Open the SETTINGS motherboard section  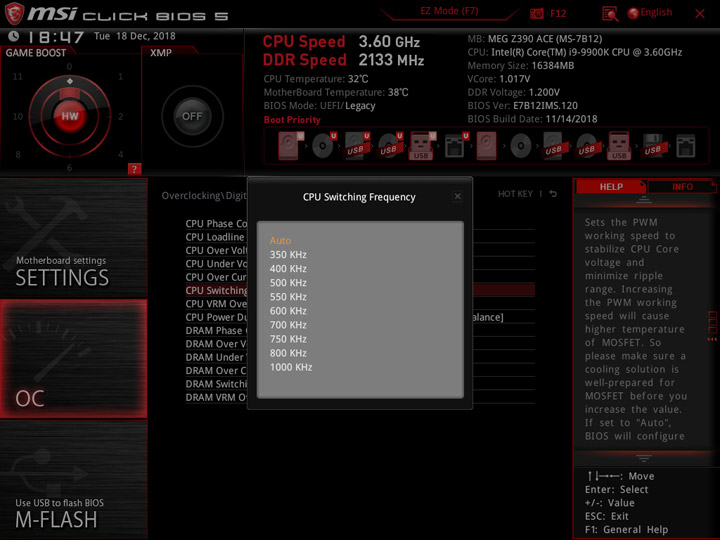click(73, 238)
